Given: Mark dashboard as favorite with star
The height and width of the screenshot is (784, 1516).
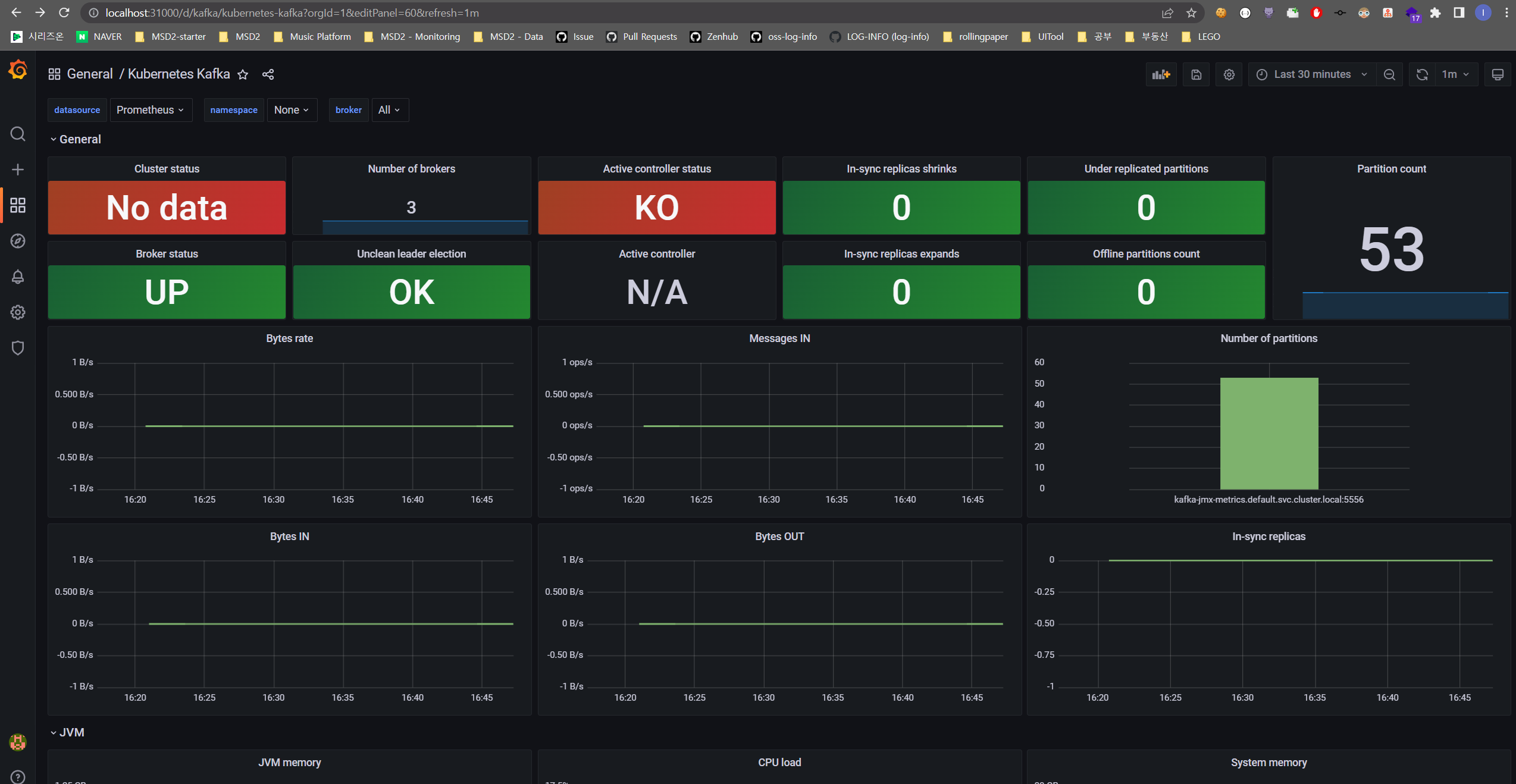Looking at the screenshot, I should [243, 74].
